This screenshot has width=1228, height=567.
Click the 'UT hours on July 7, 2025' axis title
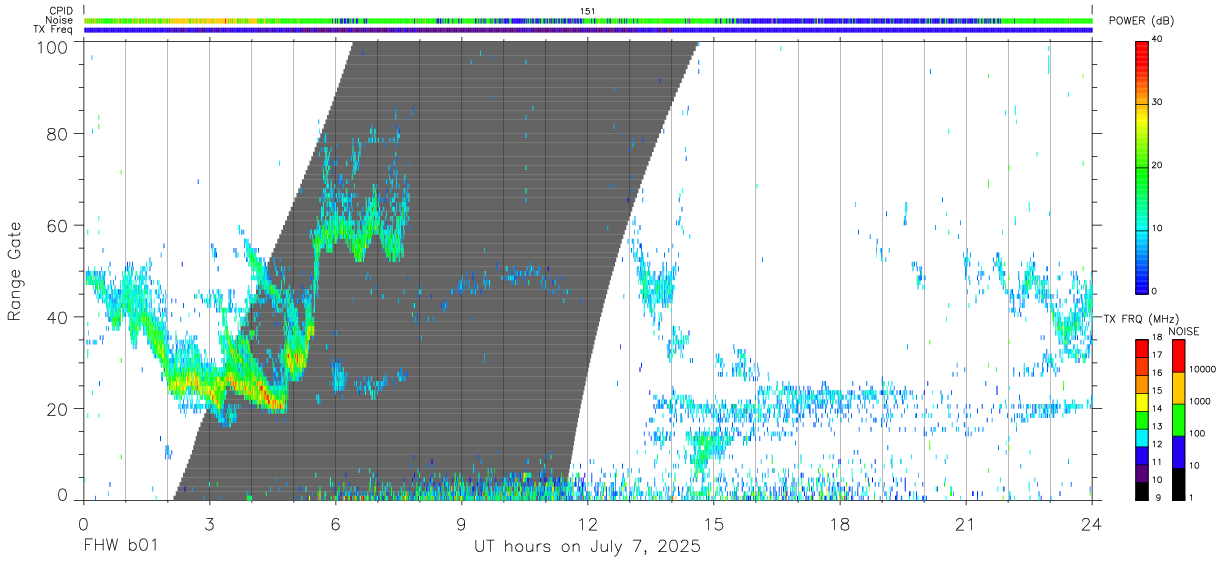coord(587,547)
